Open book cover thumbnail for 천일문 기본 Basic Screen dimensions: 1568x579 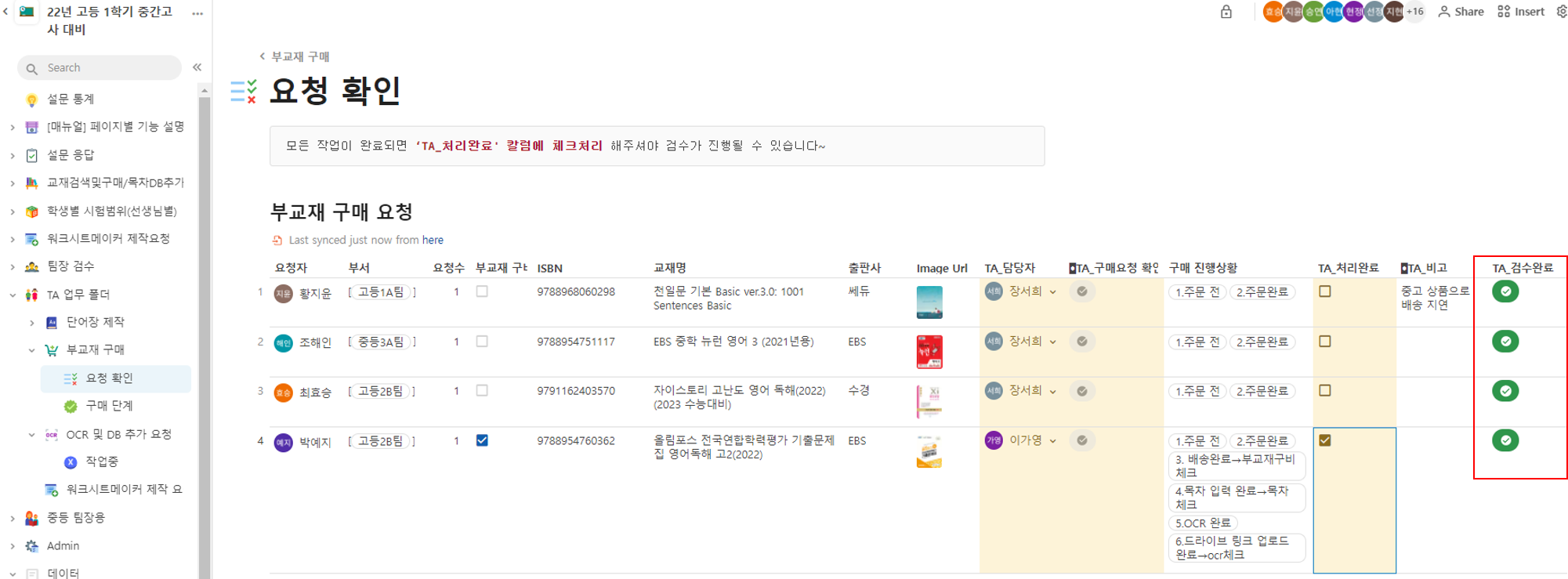click(929, 302)
